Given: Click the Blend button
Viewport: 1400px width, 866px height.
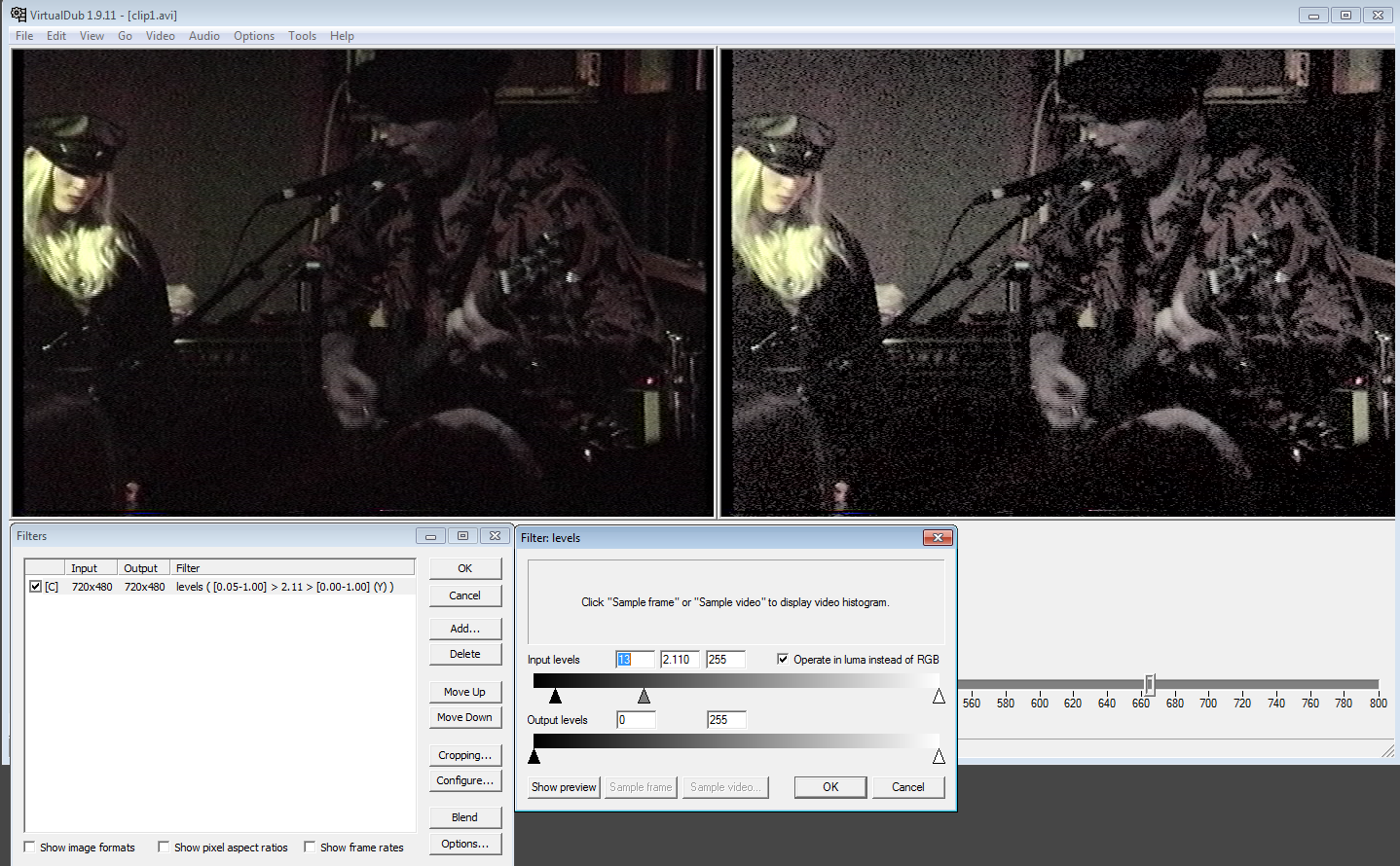Looking at the screenshot, I should [x=465, y=817].
